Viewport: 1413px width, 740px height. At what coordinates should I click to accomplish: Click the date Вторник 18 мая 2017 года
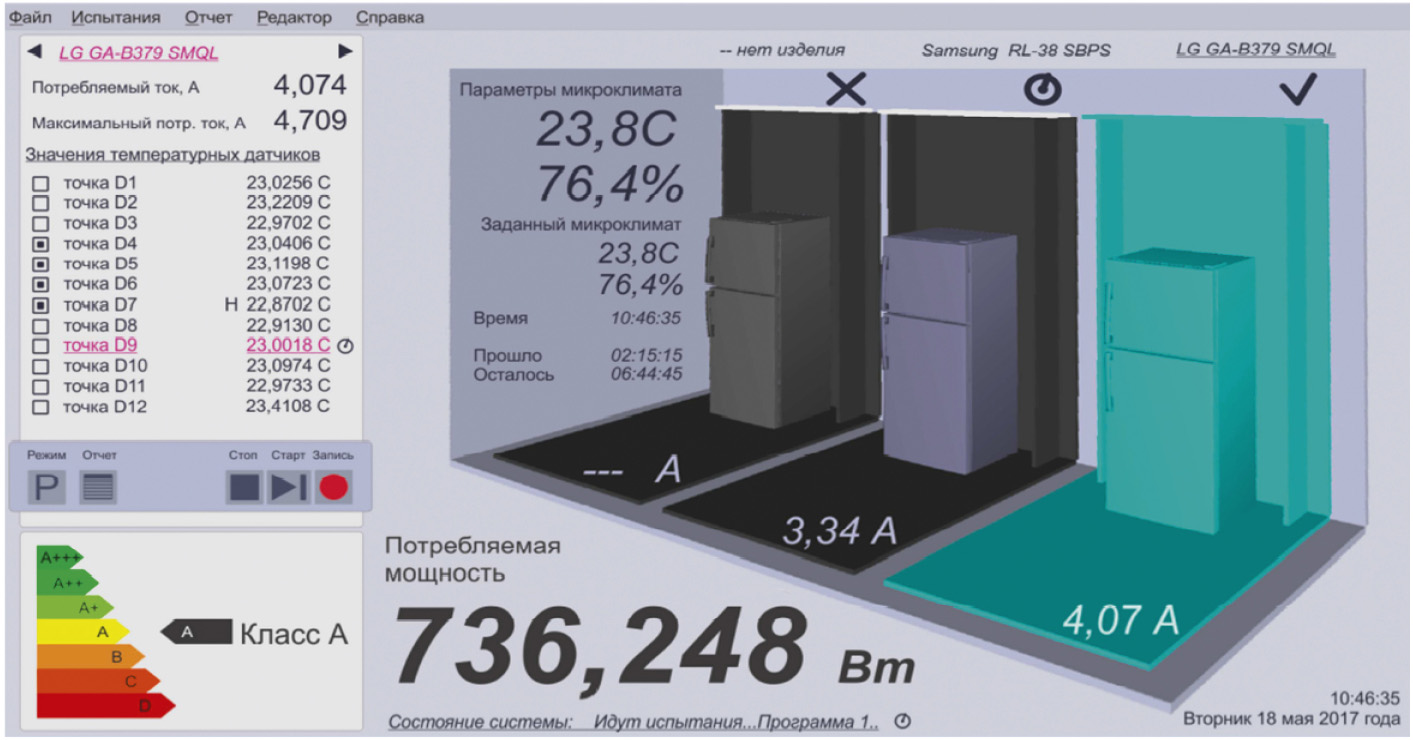pos(1292,718)
